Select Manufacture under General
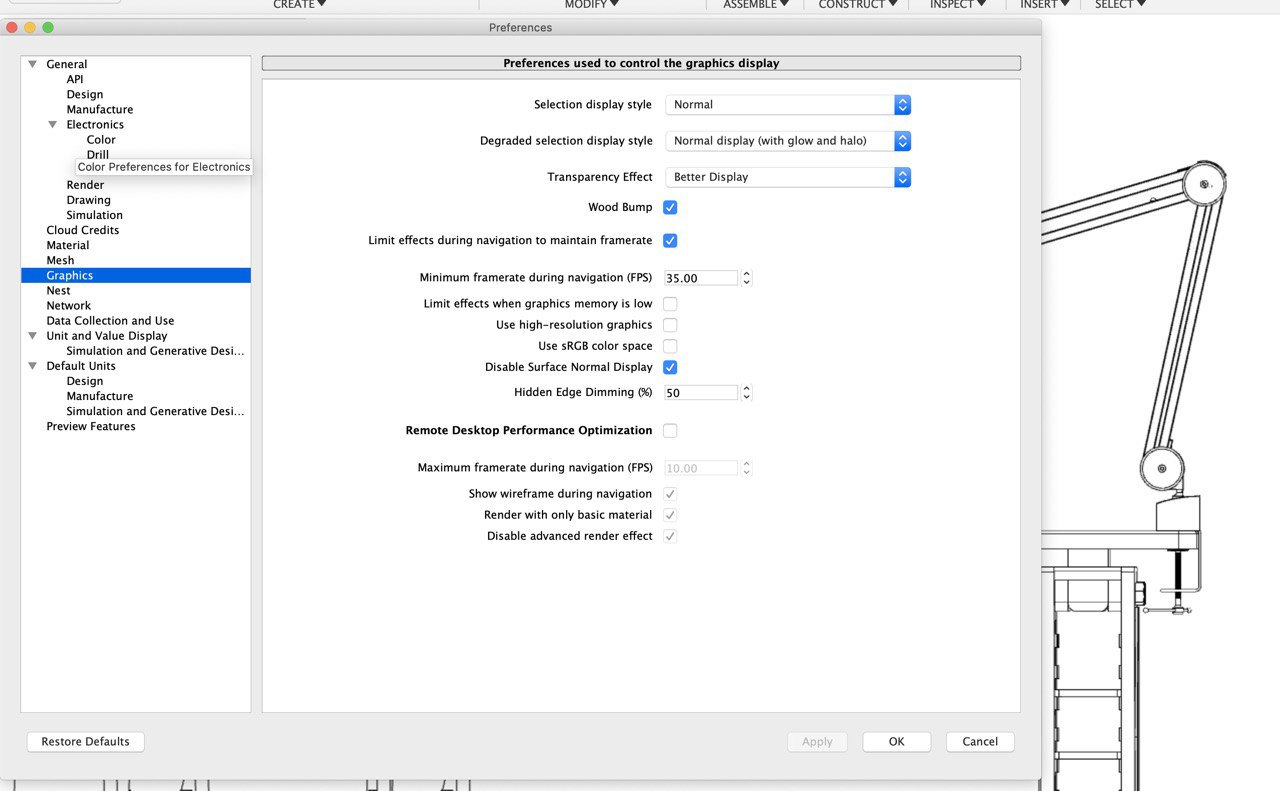 [100, 109]
